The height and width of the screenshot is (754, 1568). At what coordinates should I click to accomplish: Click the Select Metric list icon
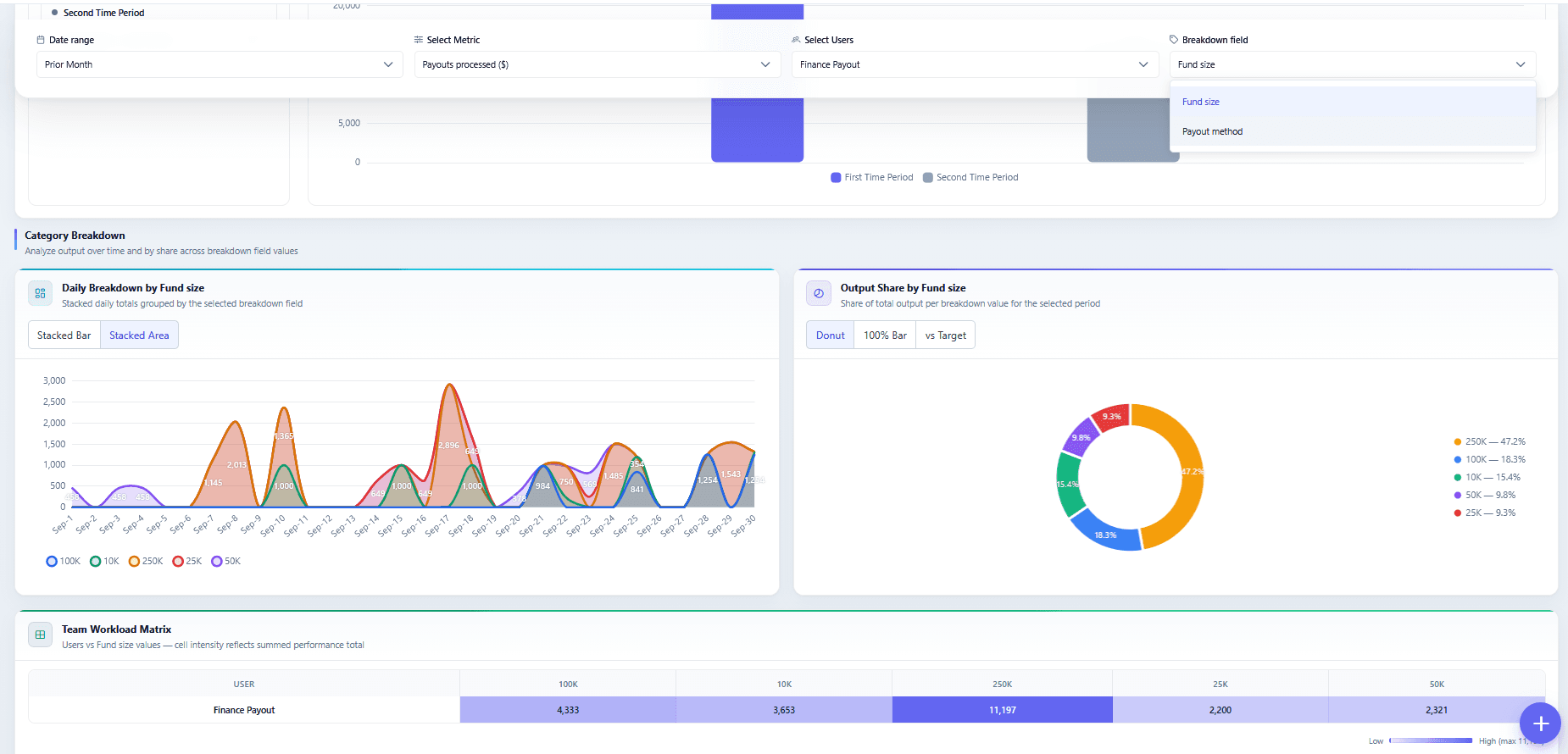418,40
